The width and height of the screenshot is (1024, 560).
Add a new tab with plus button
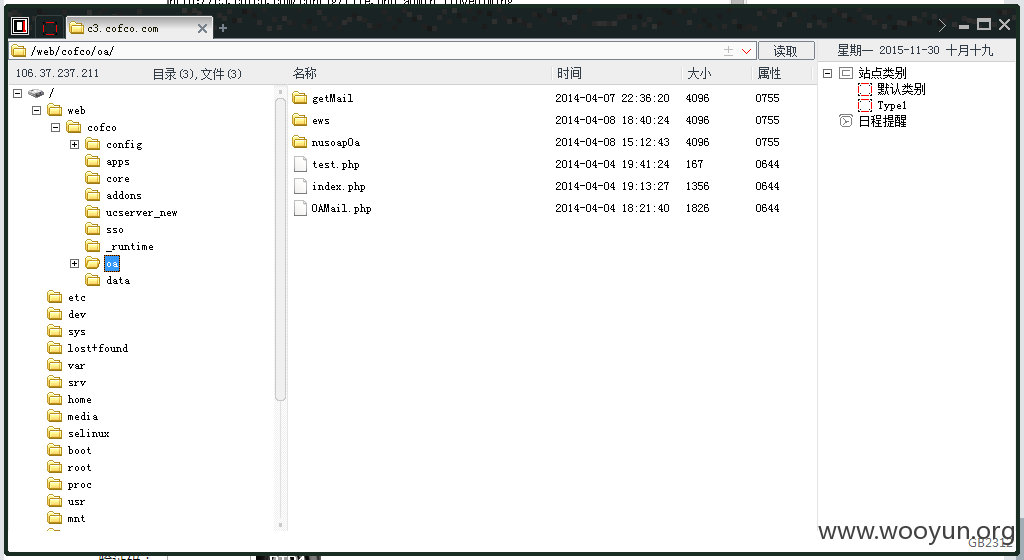[223, 28]
